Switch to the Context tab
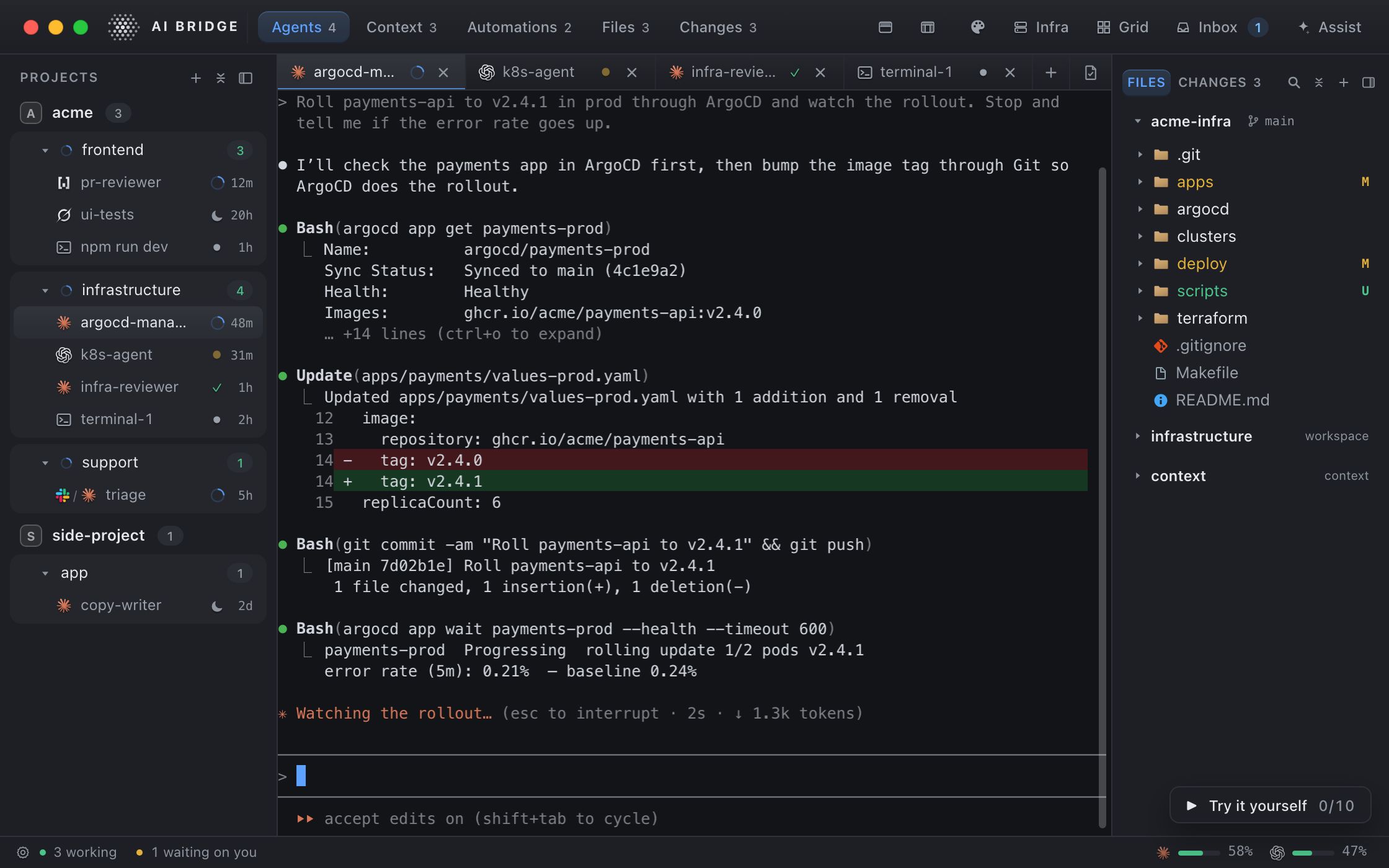The image size is (1389, 868). (401, 27)
